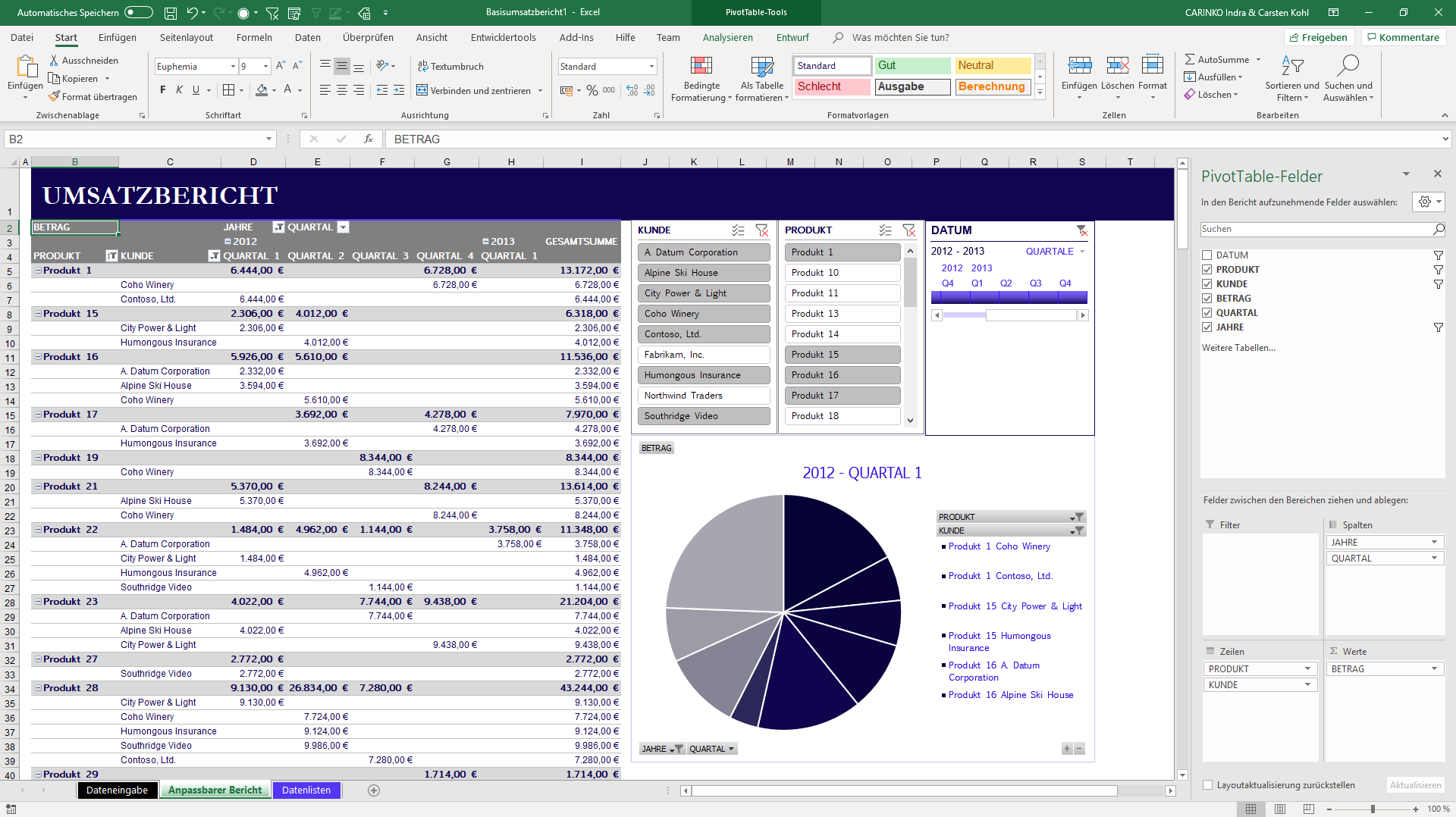The width and height of the screenshot is (1456, 817).
Task: Open the number format dropdown Standard
Action: pyautogui.click(x=651, y=67)
